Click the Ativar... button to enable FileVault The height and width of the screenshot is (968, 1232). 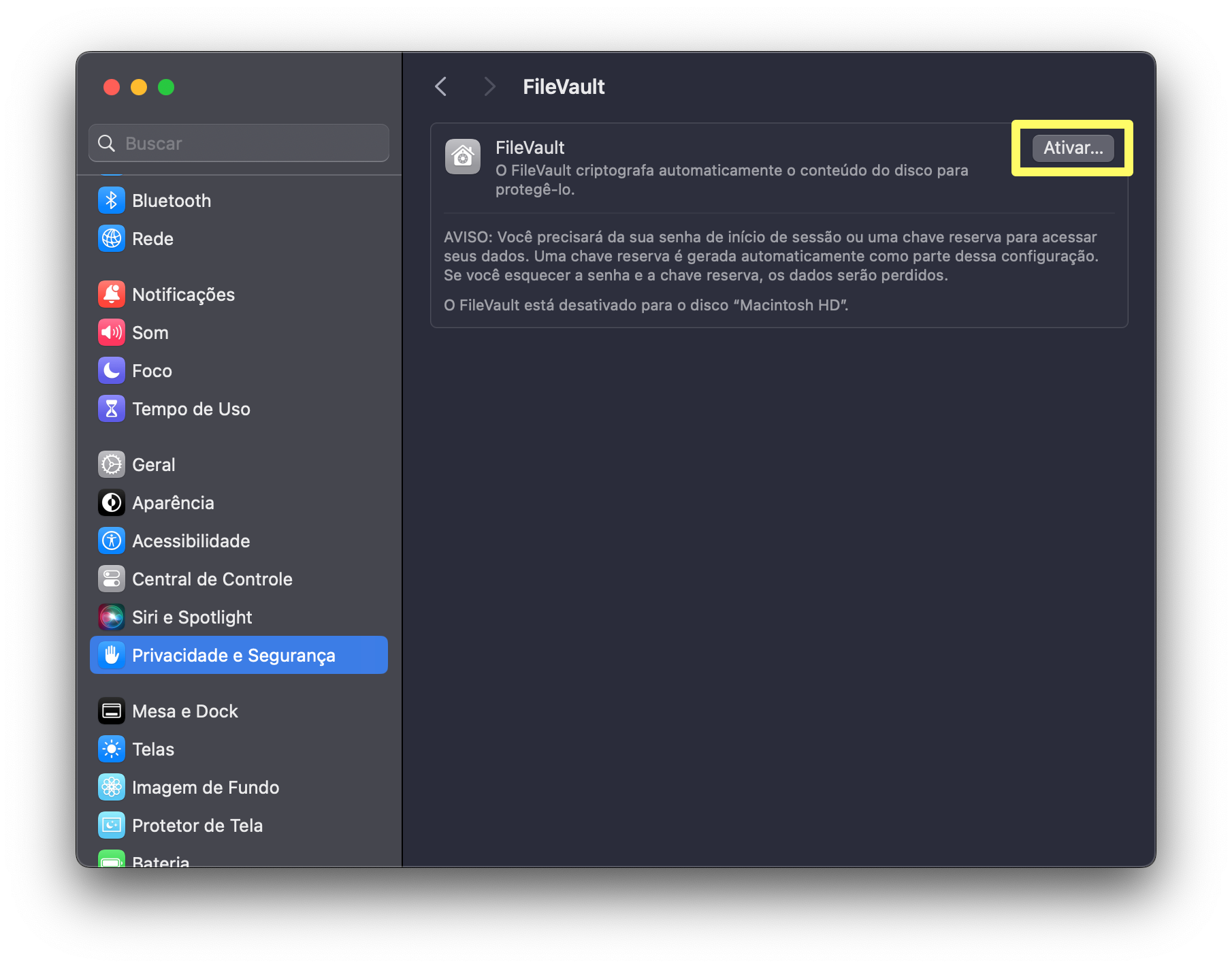(1072, 148)
